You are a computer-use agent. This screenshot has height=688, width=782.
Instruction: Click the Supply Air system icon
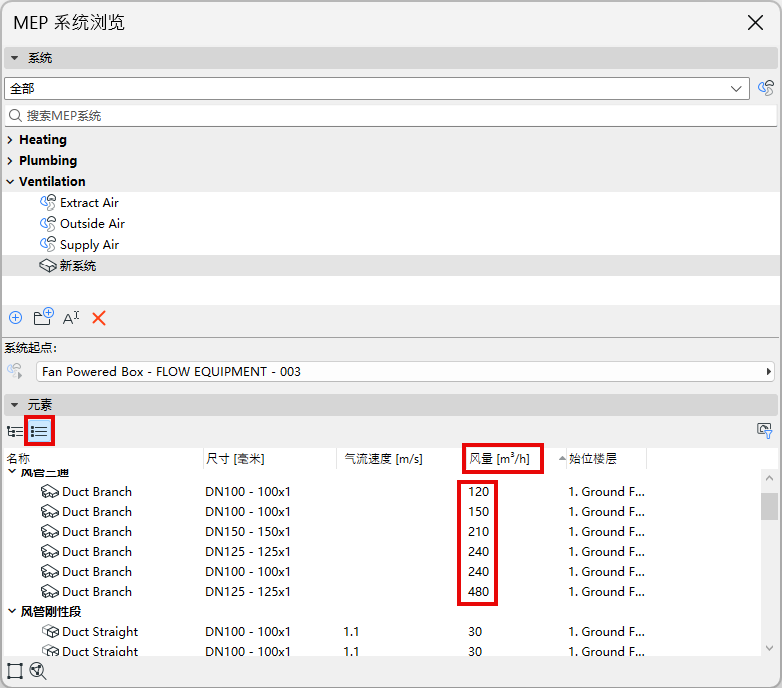tap(48, 244)
